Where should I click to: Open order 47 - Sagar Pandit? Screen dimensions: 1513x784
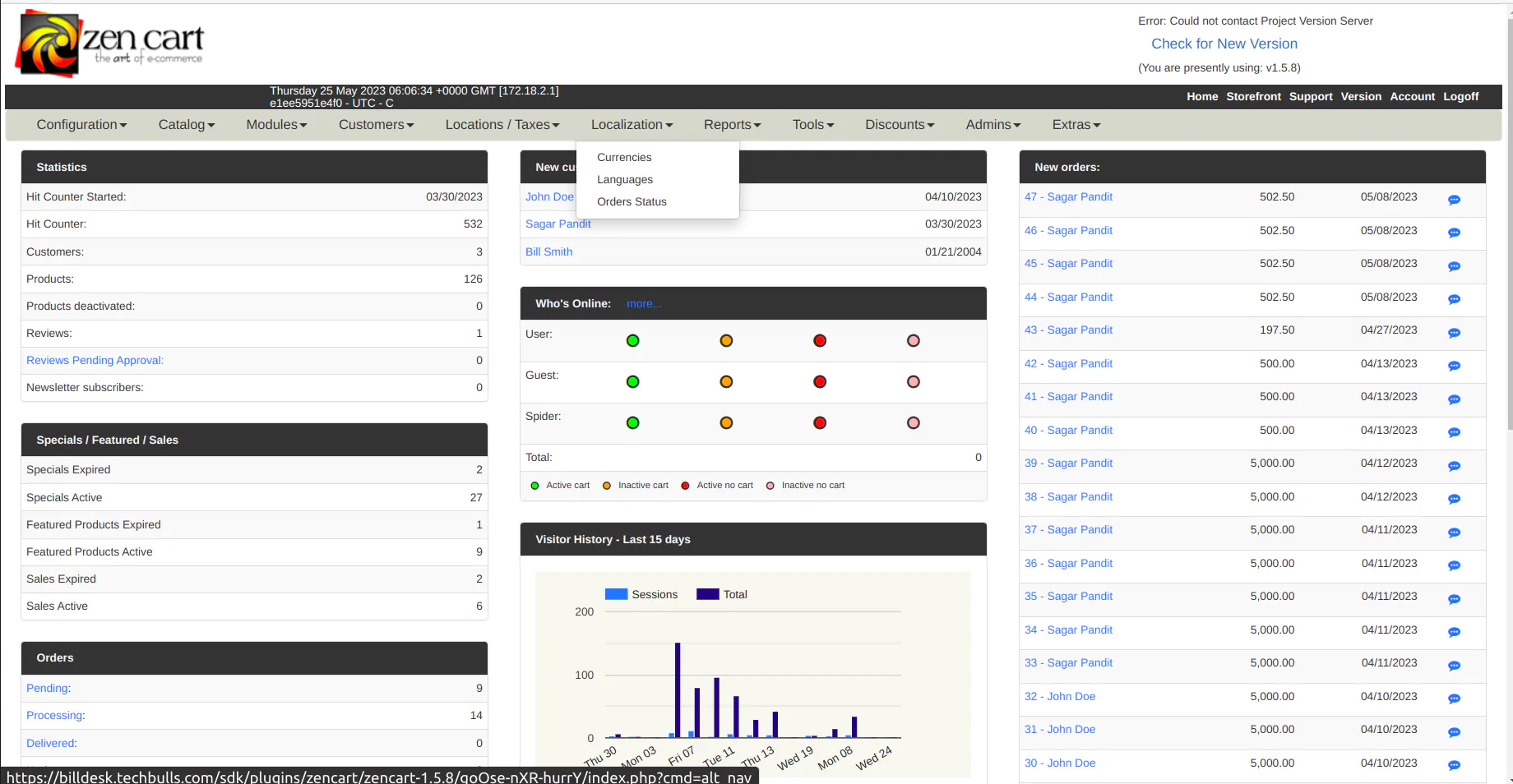tap(1068, 196)
